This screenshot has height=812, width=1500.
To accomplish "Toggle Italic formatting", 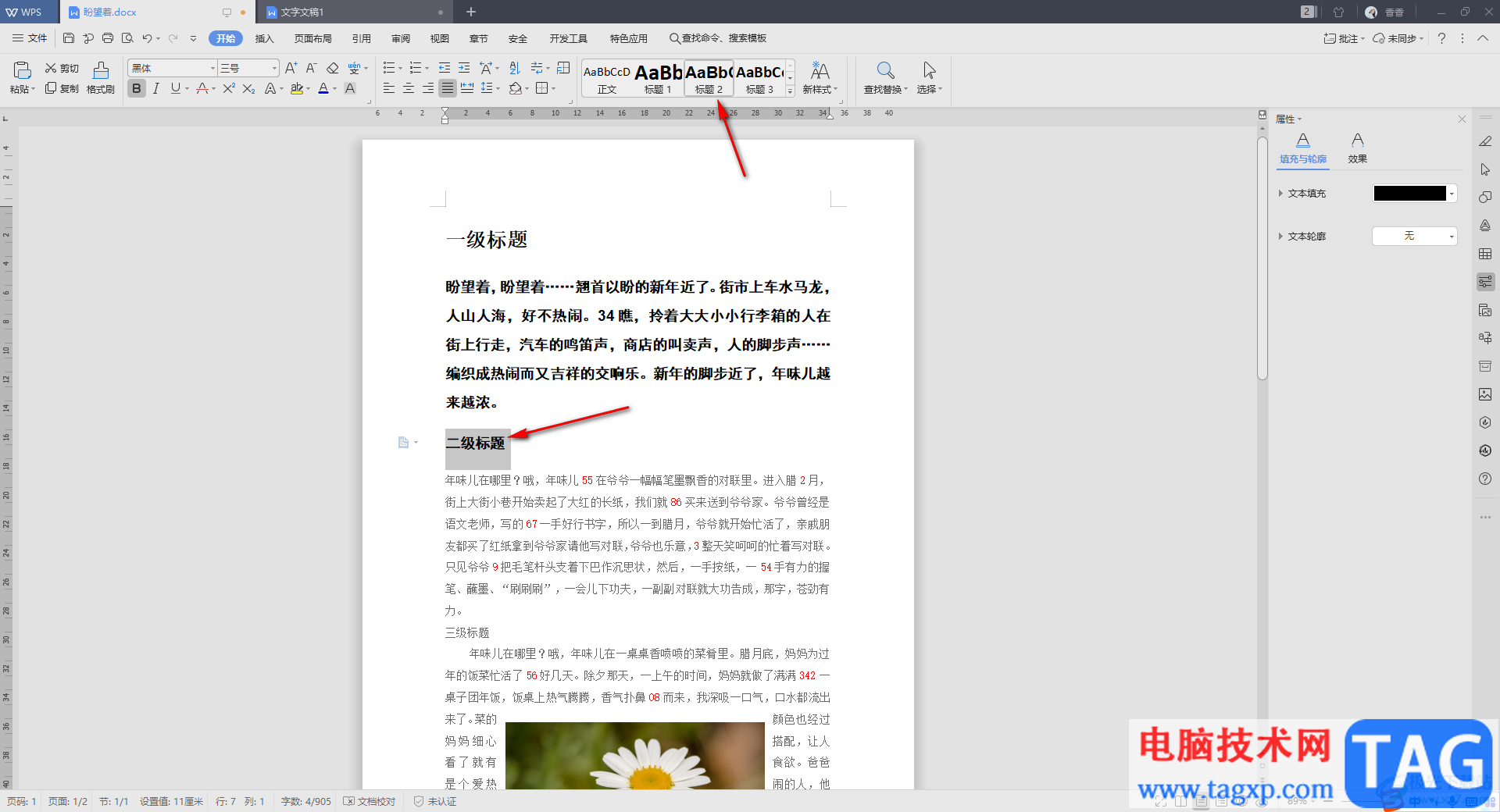I will (x=156, y=88).
